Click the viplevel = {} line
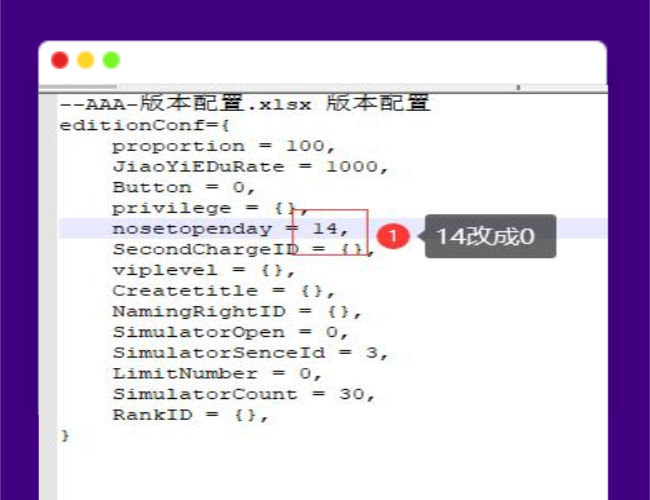The height and width of the screenshot is (500, 650). 204,270
